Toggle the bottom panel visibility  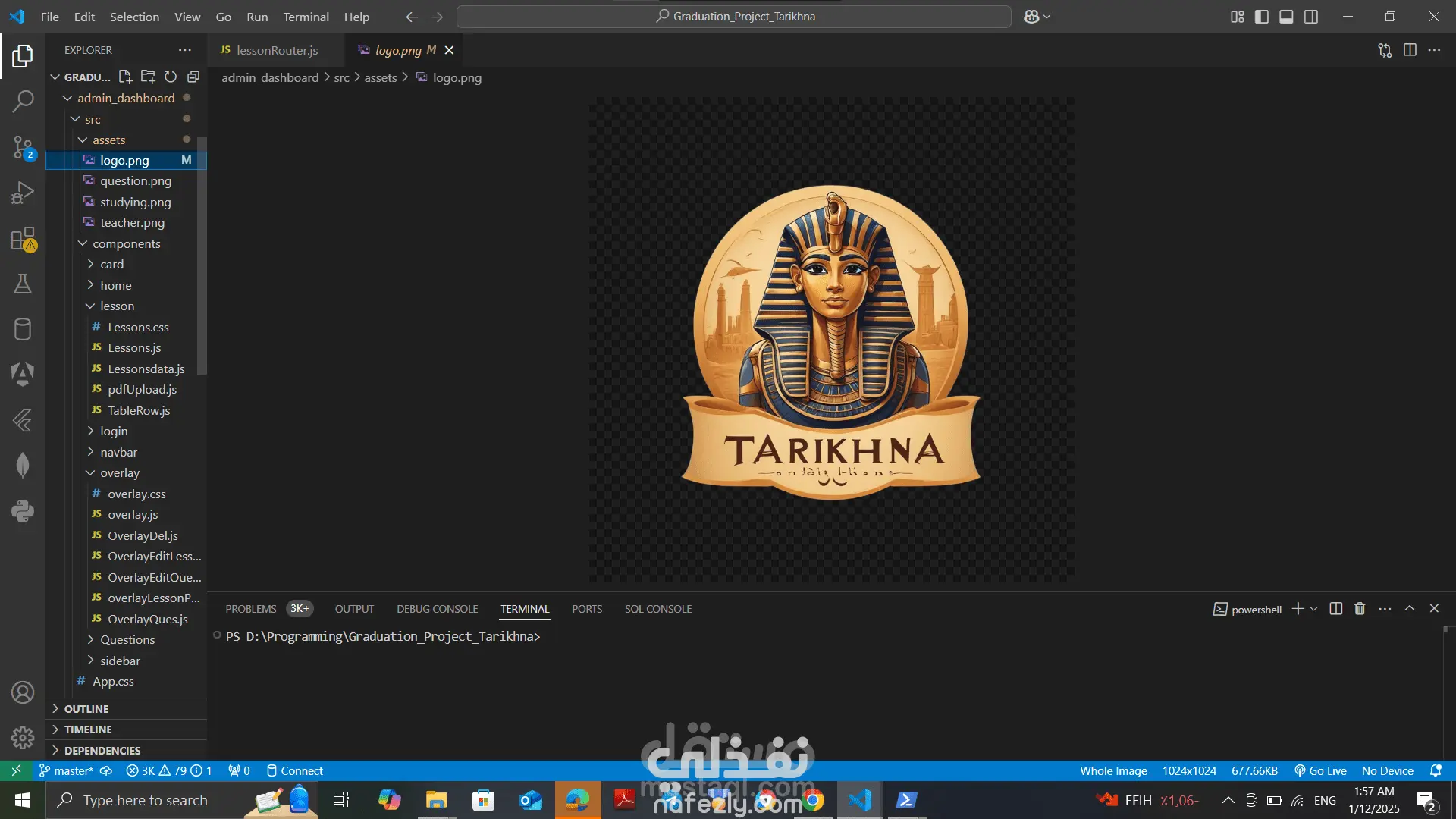tap(1286, 17)
